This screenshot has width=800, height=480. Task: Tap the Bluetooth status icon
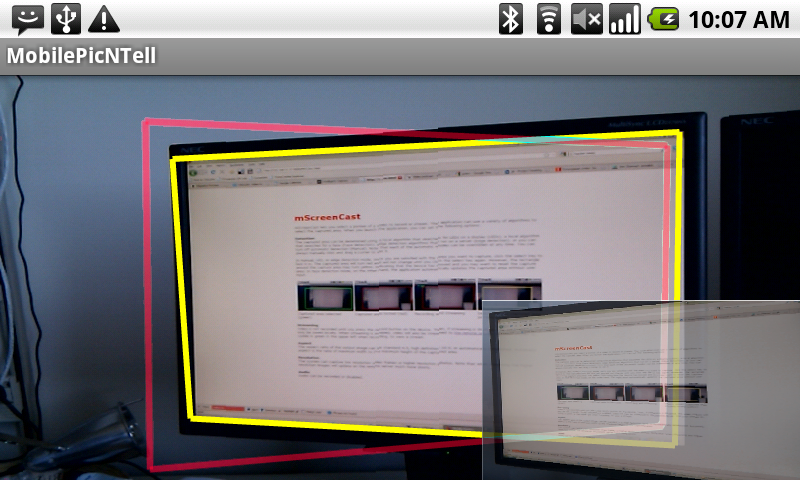(511, 19)
